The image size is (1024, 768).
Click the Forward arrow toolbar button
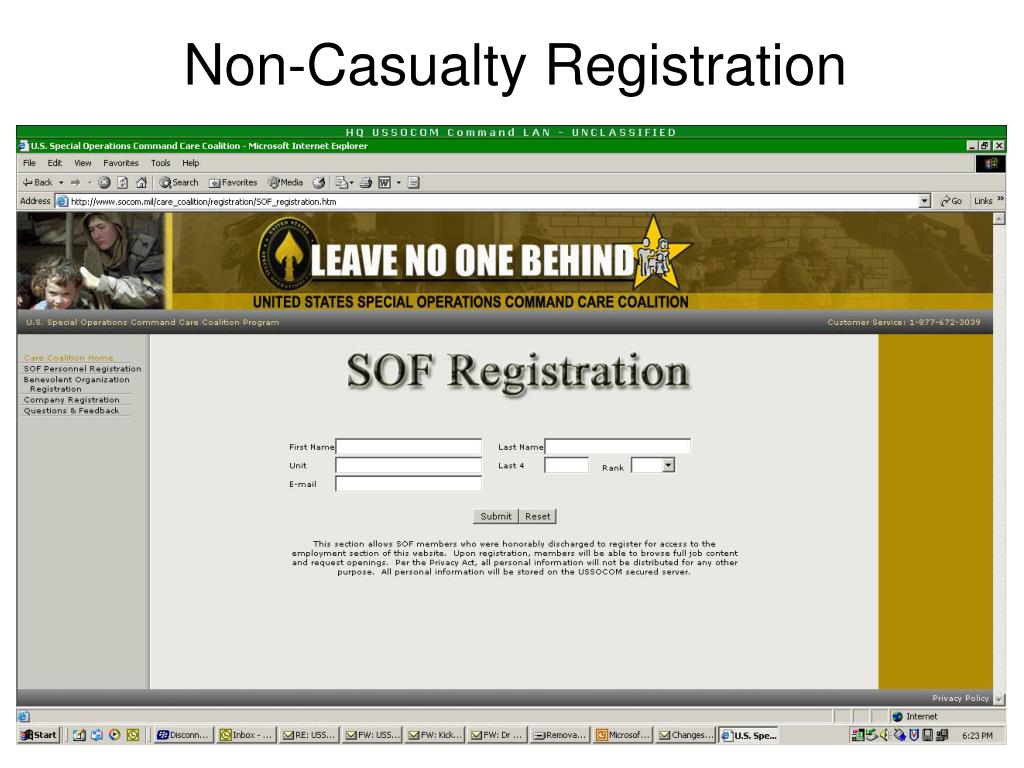click(75, 183)
